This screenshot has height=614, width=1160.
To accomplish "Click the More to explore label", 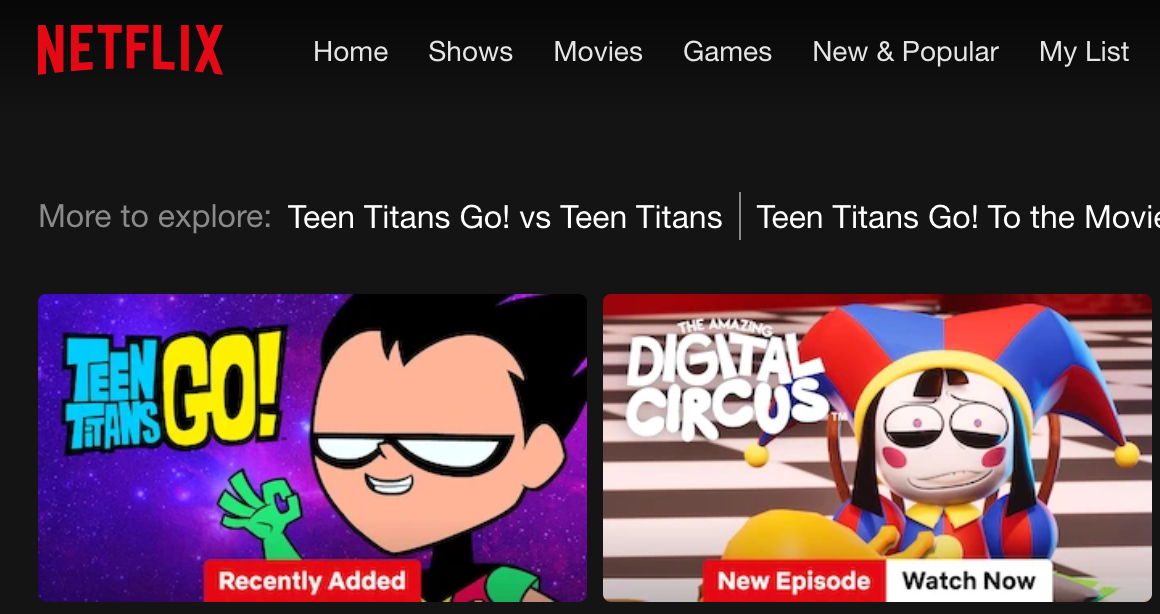I will click(155, 217).
